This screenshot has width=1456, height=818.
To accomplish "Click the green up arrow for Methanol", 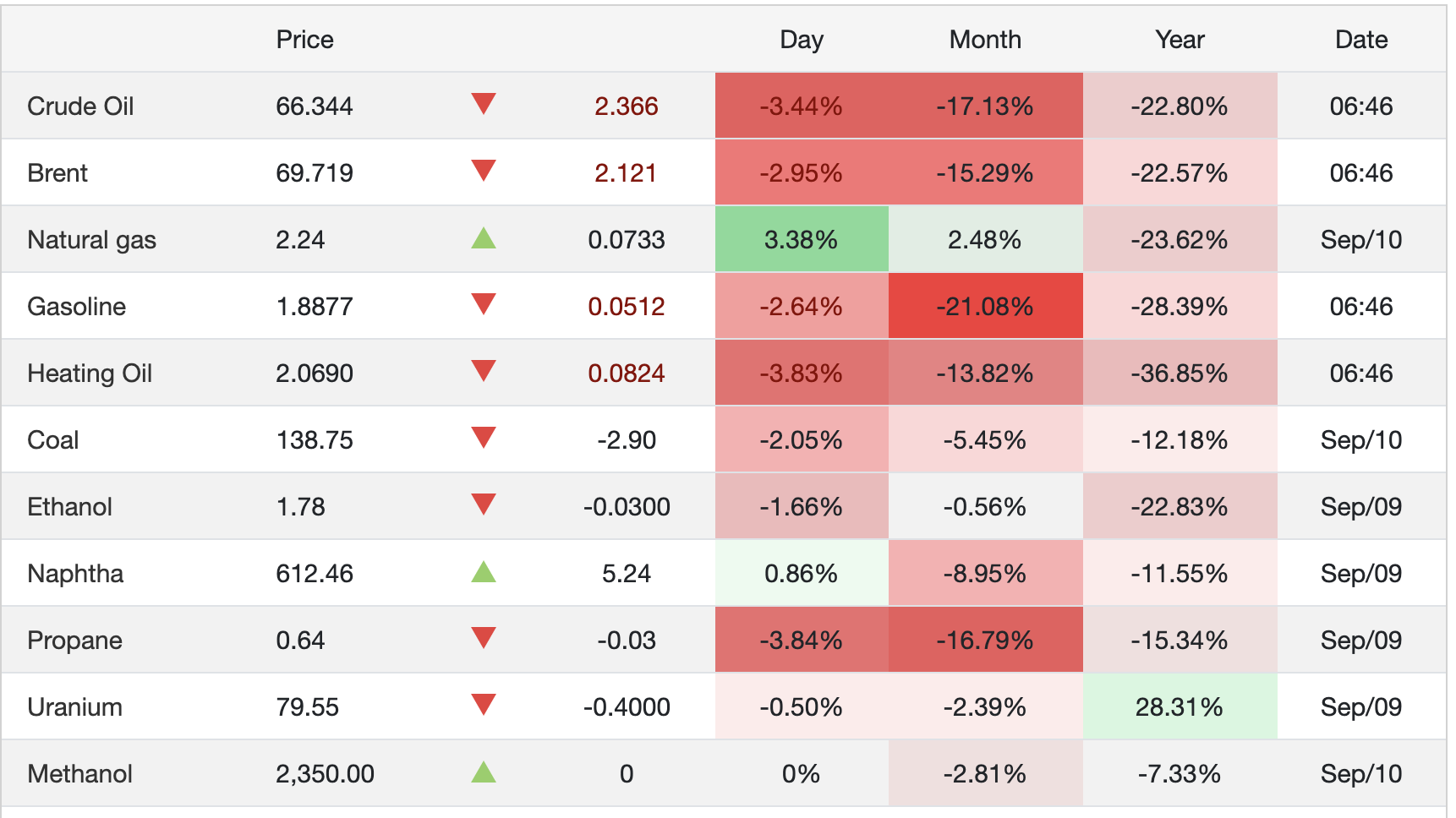I will (484, 772).
